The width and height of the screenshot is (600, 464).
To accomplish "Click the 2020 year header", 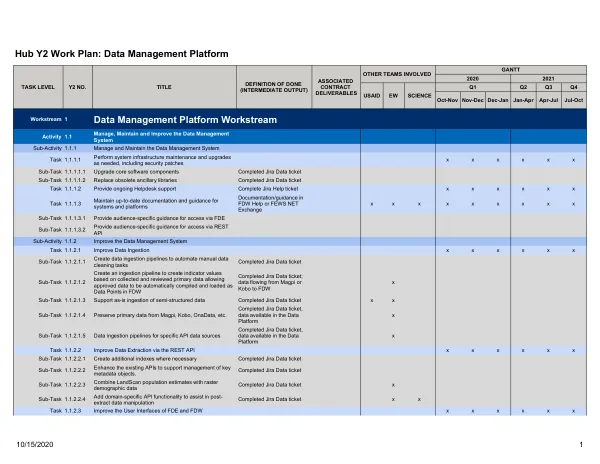I will pos(473,78).
